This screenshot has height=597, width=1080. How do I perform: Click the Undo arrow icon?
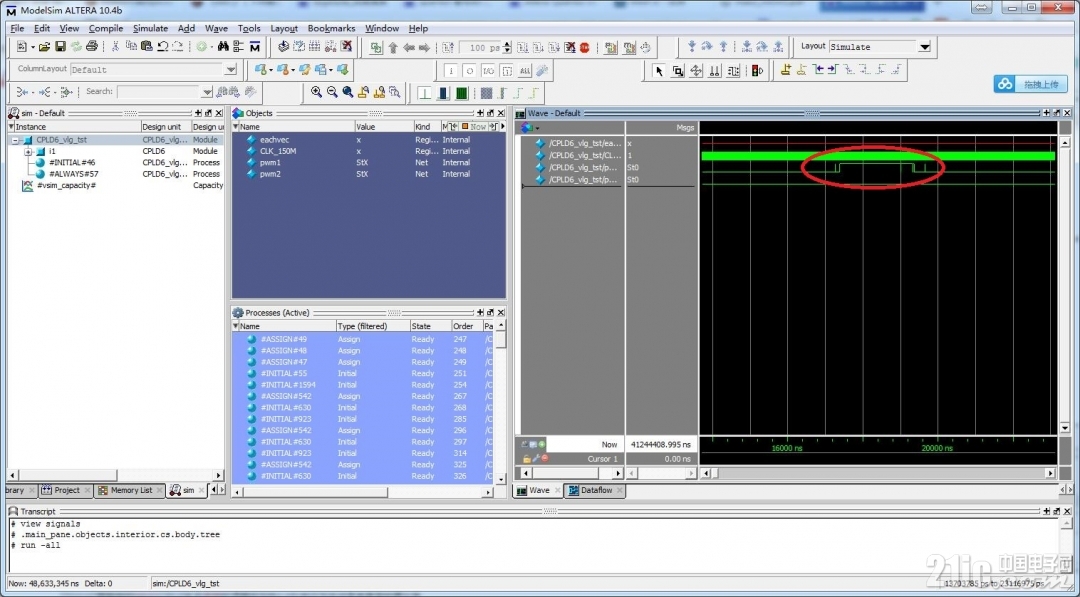(x=163, y=47)
